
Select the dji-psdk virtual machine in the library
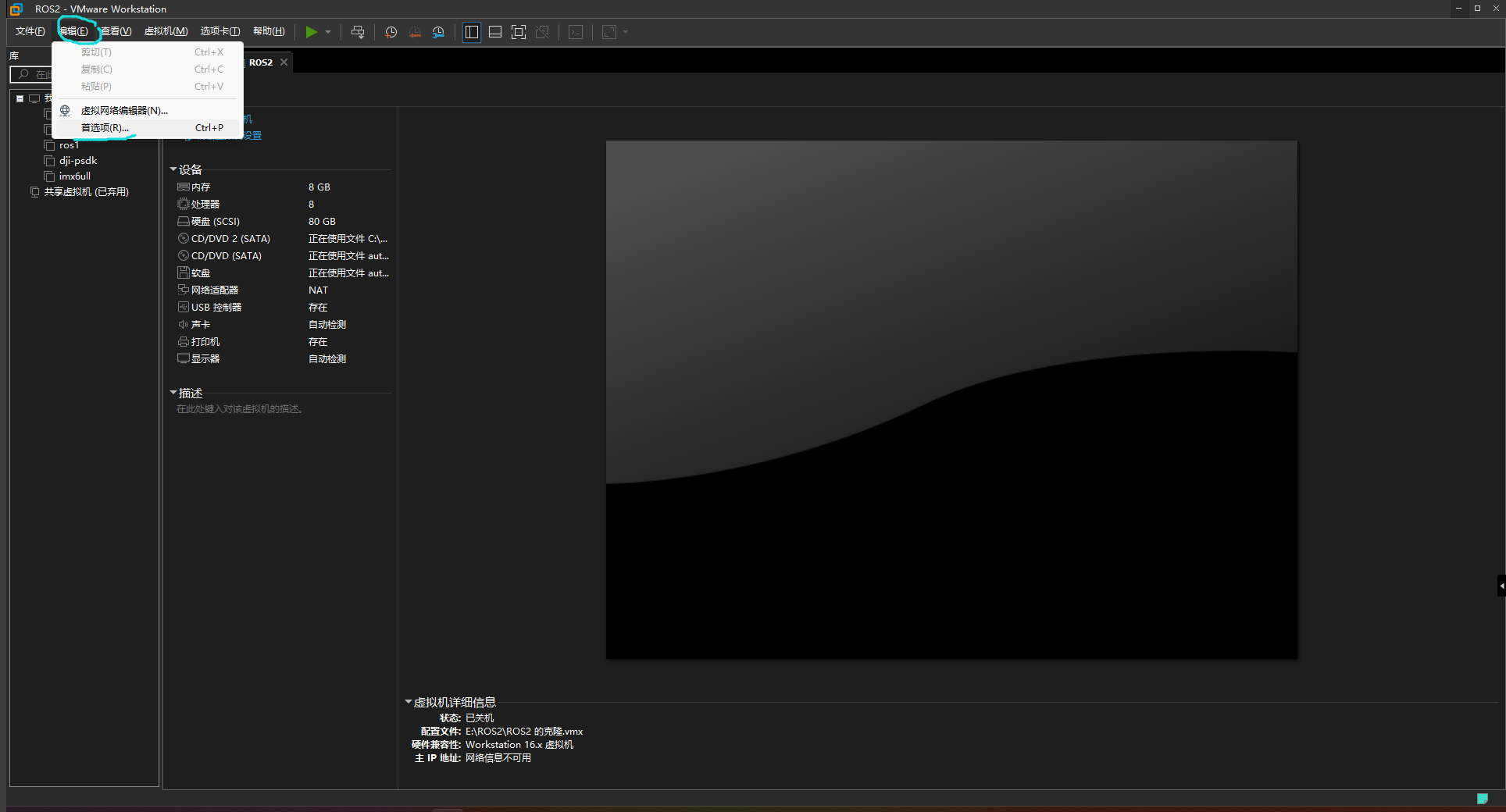coord(78,161)
